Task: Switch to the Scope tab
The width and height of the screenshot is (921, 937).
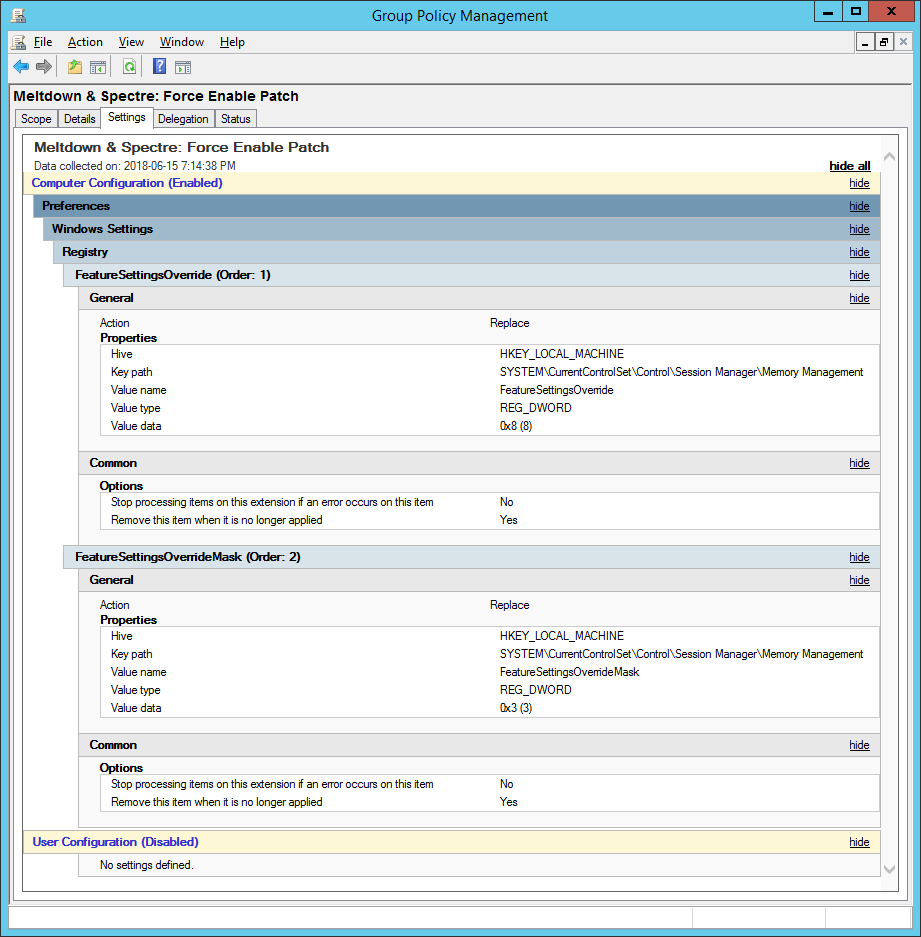Action: click(x=36, y=119)
